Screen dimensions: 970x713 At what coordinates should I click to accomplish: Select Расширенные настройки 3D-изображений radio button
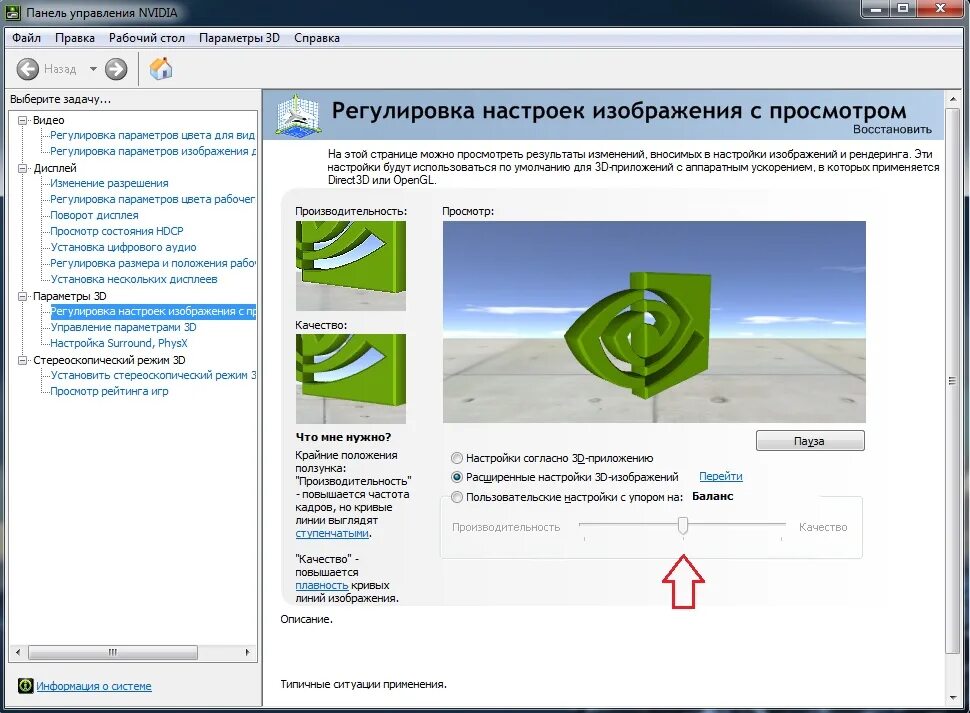coord(457,477)
